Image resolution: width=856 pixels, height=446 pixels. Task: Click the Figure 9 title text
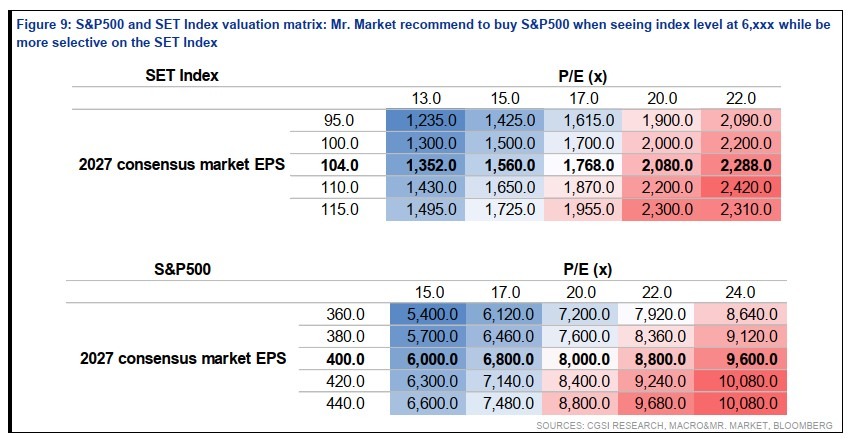click(x=423, y=33)
